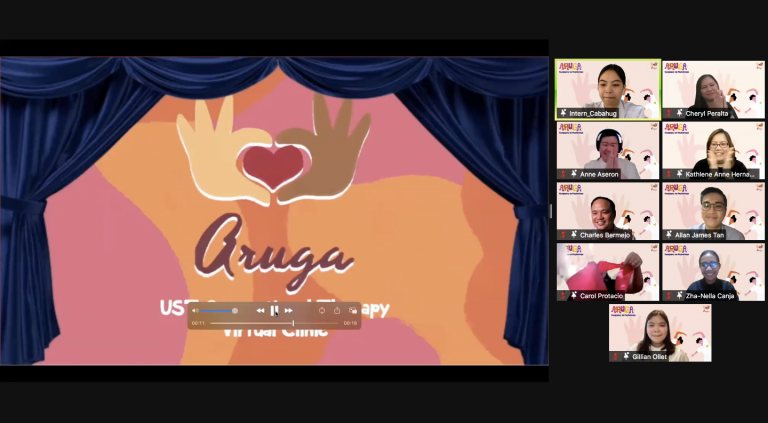Click the divider handle between video and gallery
The image size is (768, 423).
coord(552,211)
